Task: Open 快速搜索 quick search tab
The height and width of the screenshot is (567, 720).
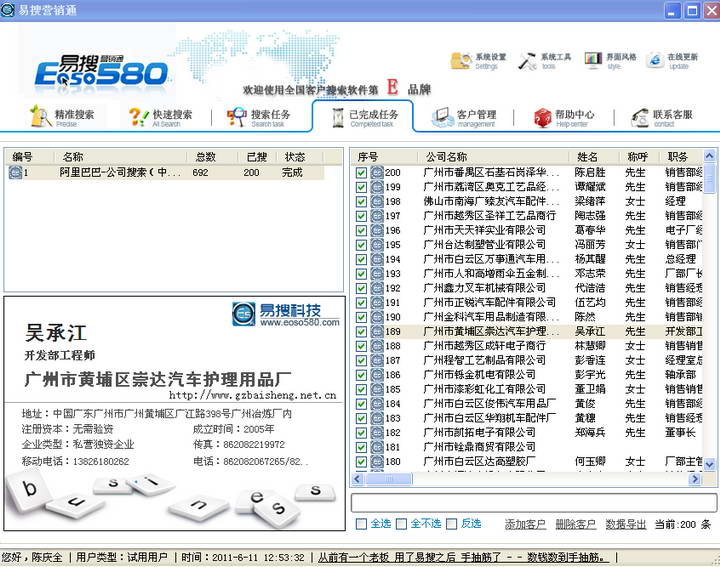Action: click(160, 117)
